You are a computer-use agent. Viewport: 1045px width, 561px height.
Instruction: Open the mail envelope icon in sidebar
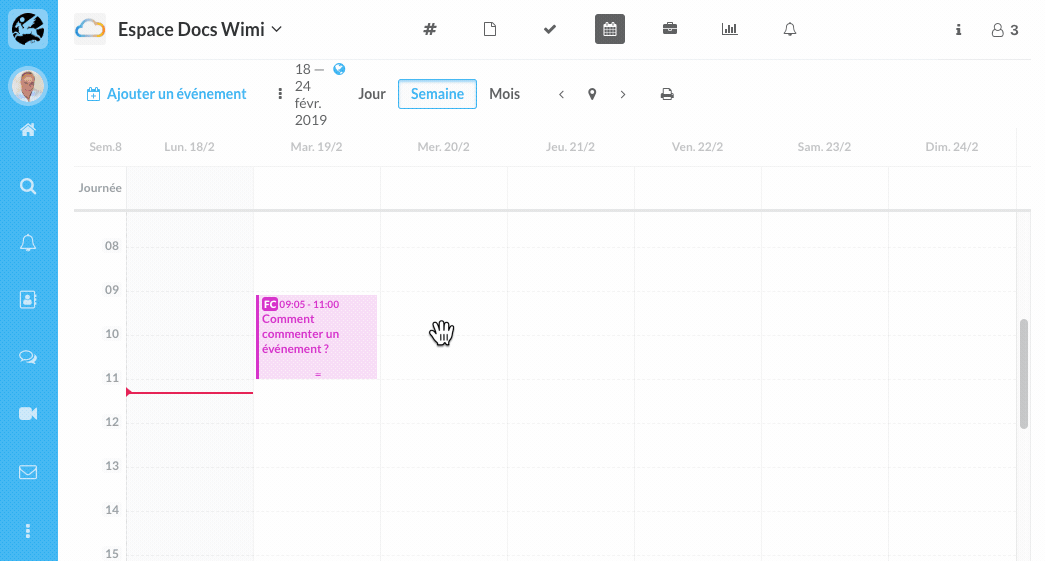click(x=28, y=472)
